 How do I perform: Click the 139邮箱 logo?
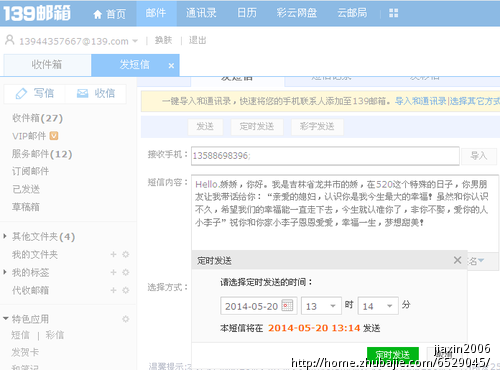pos(37,13)
